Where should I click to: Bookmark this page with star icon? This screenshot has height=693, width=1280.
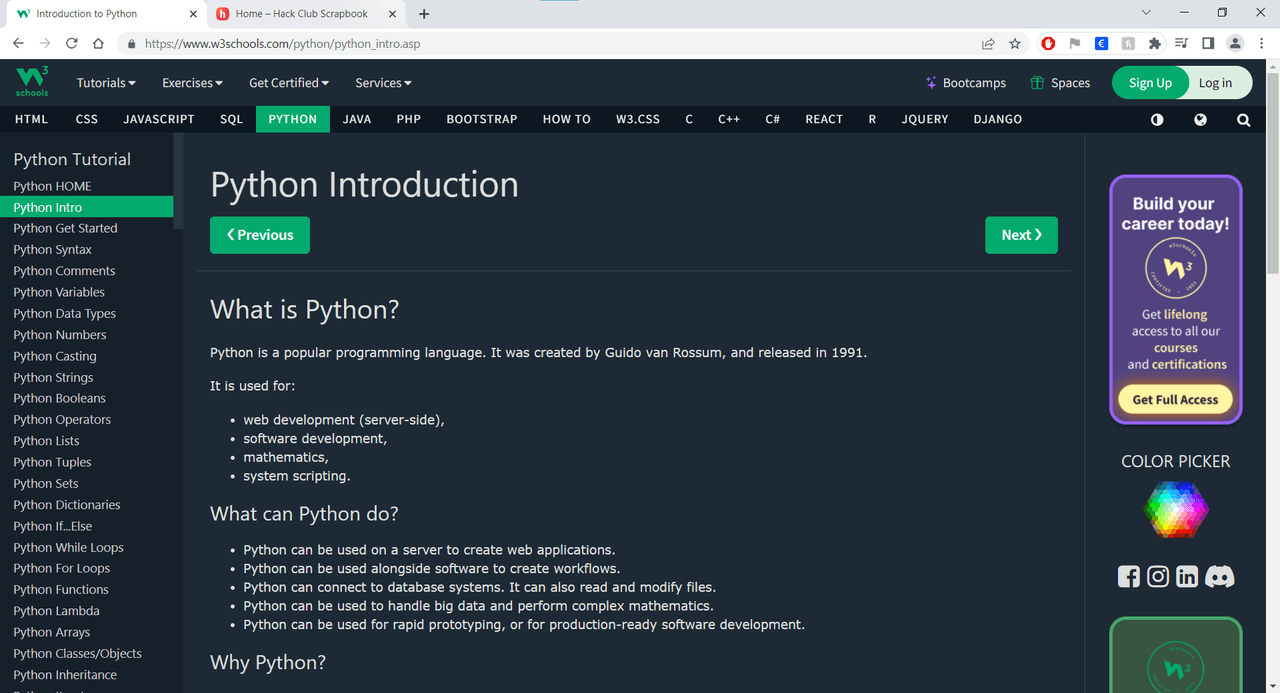pyautogui.click(x=1015, y=43)
